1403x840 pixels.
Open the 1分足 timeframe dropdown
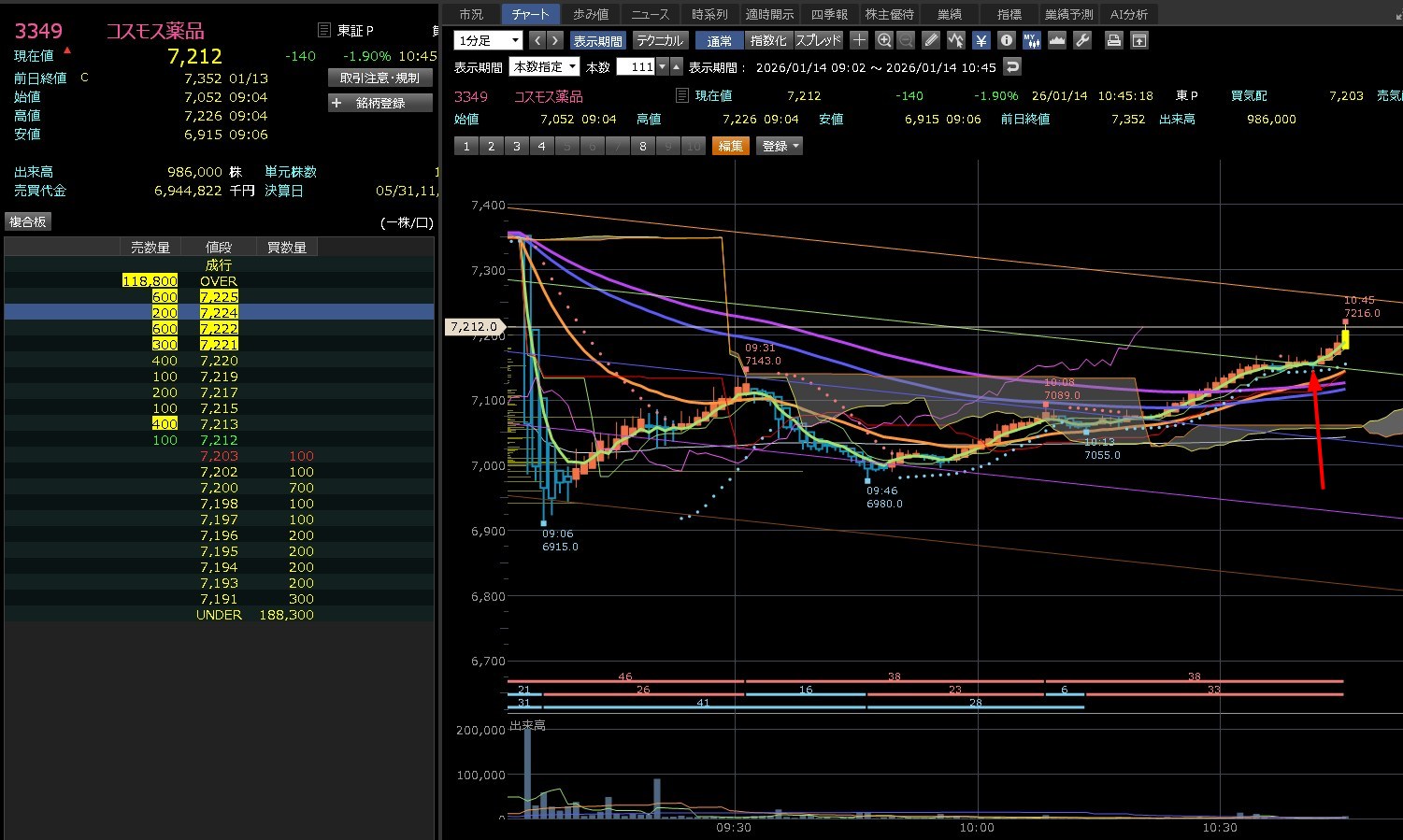(488, 40)
